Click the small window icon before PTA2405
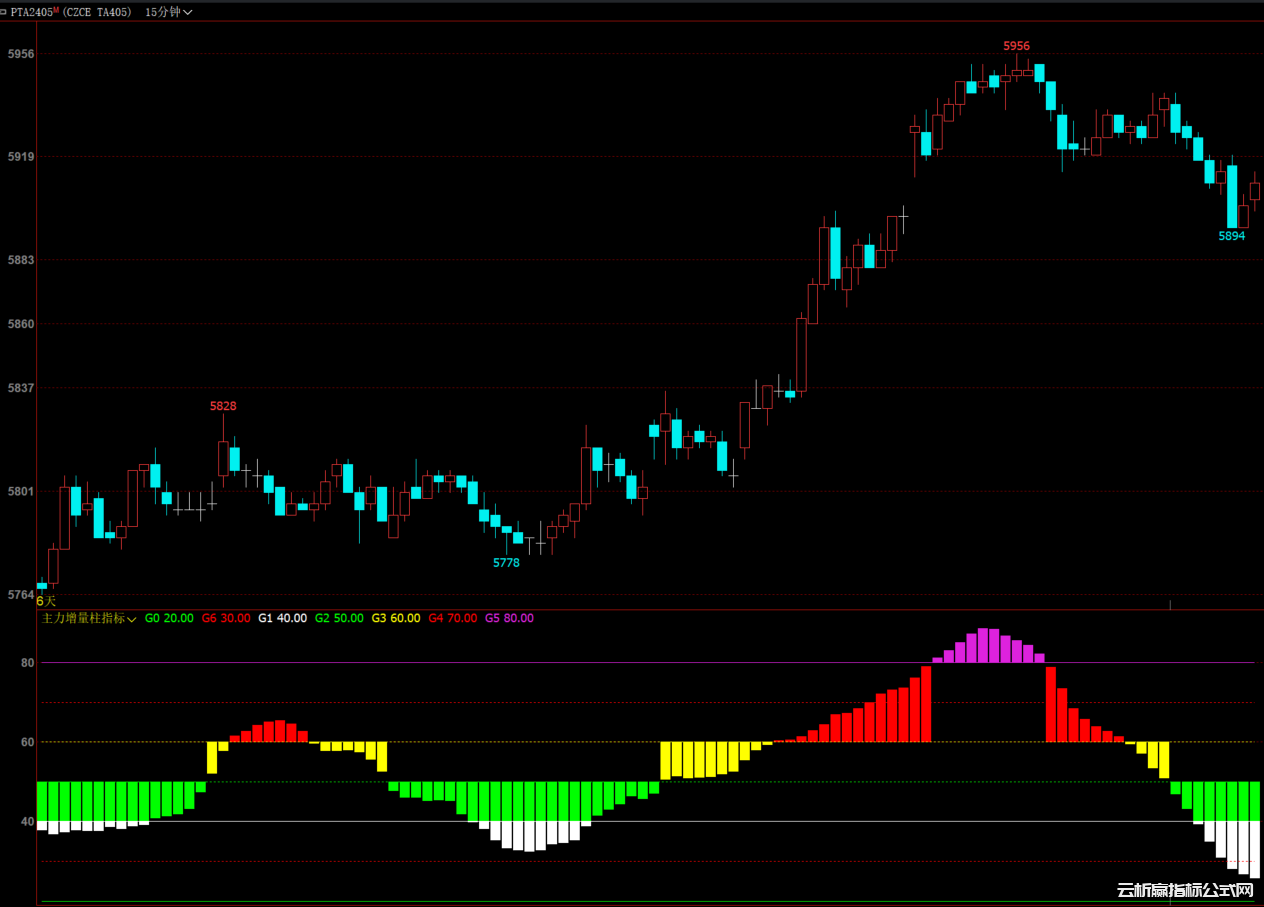 [x=5, y=12]
